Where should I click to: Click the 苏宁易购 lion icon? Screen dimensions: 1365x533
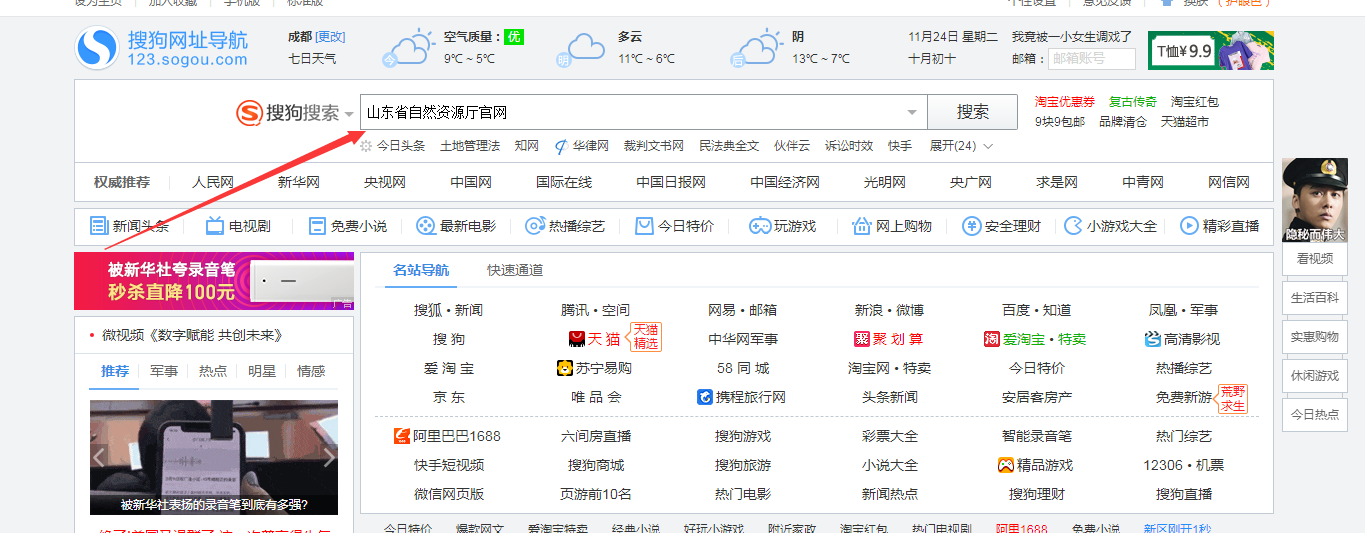pos(565,368)
